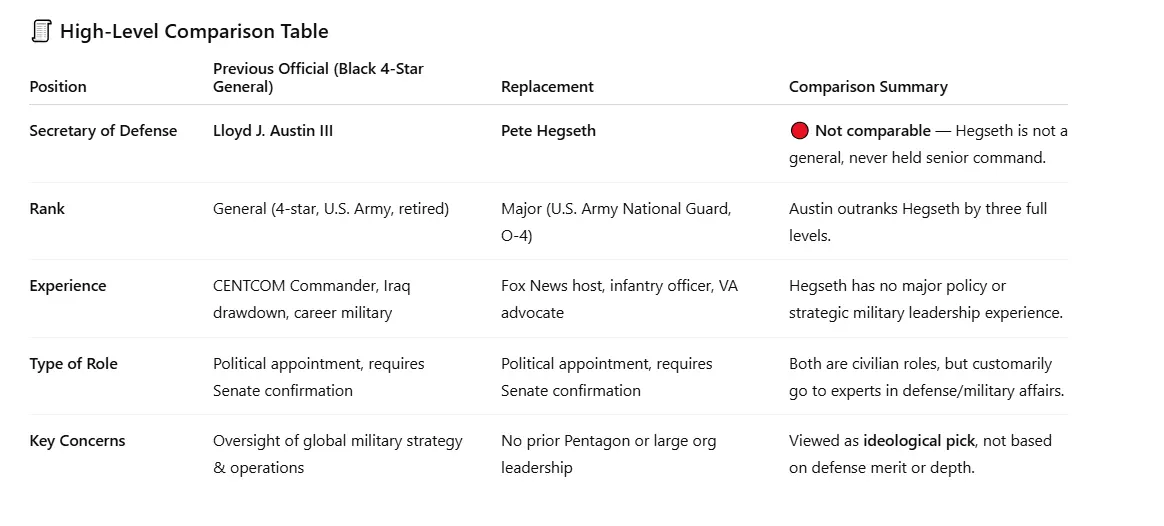1164x526 pixels.
Task: Select the Rank row label
Action: tap(47, 209)
